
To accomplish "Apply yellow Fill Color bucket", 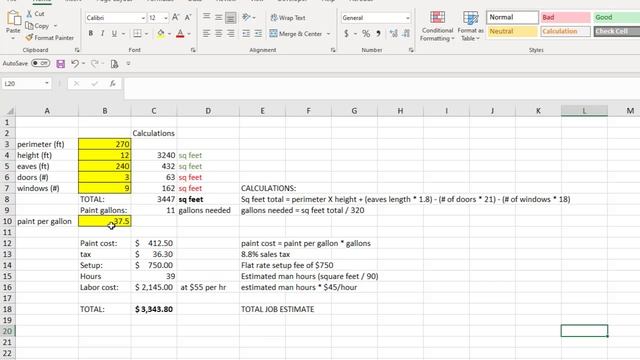I will pyautogui.click(x=161, y=33).
